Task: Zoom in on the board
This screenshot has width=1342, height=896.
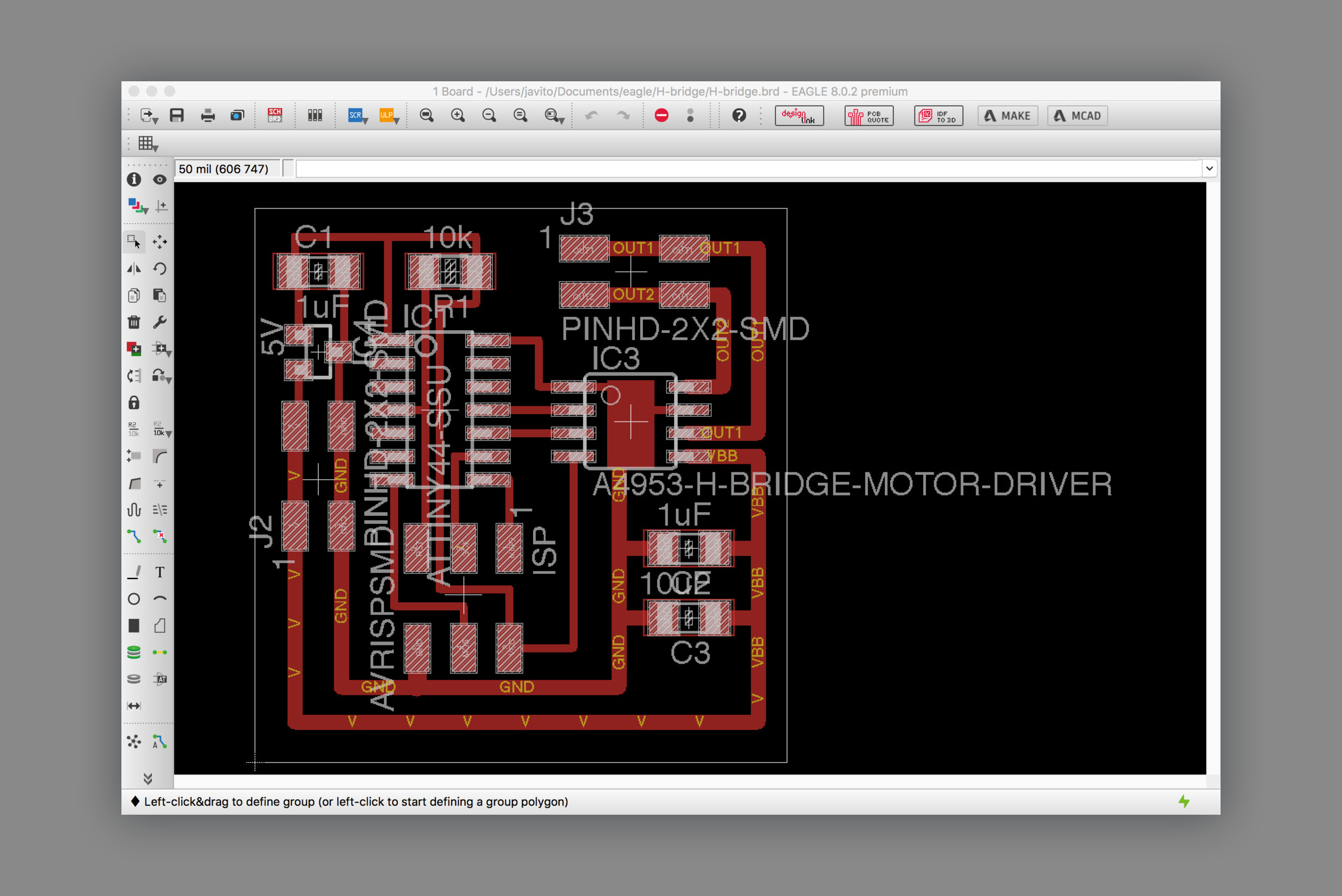Action: (458, 115)
